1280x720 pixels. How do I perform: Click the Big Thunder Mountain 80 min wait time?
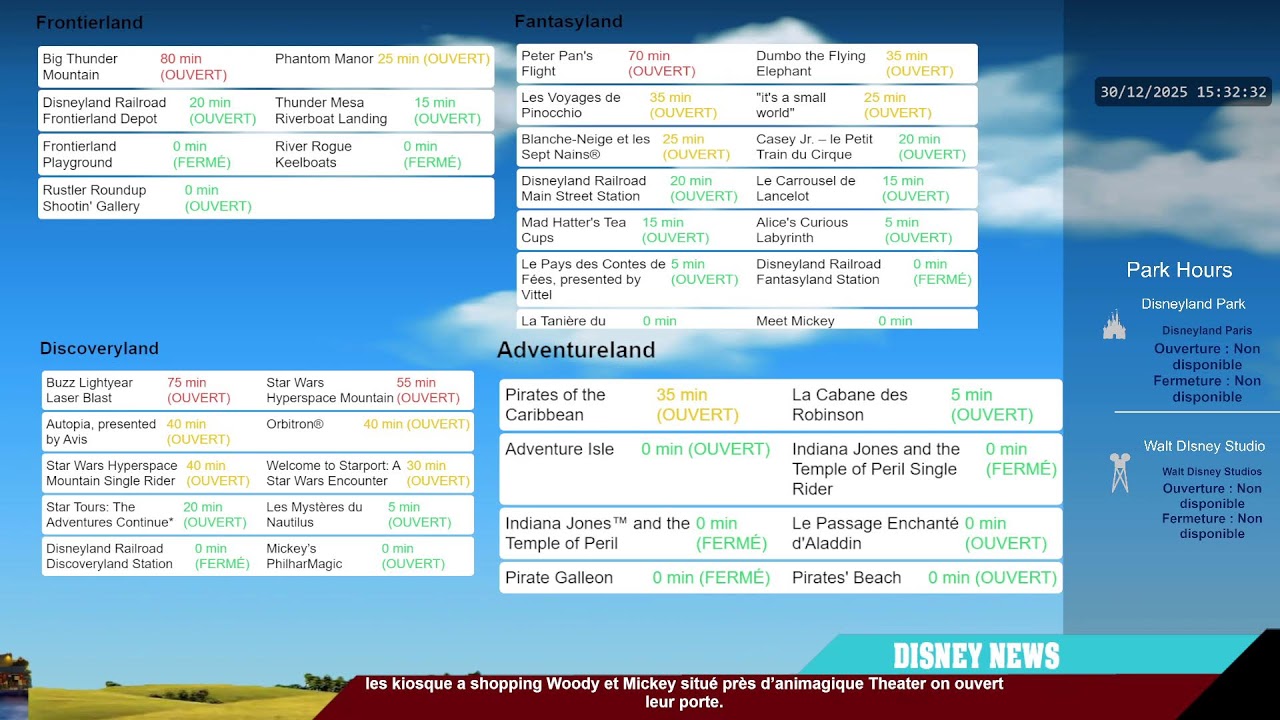[x=193, y=67]
